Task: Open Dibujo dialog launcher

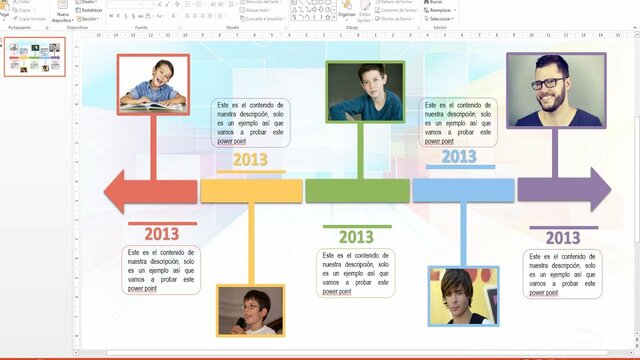Action: click(x=418, y=28)
